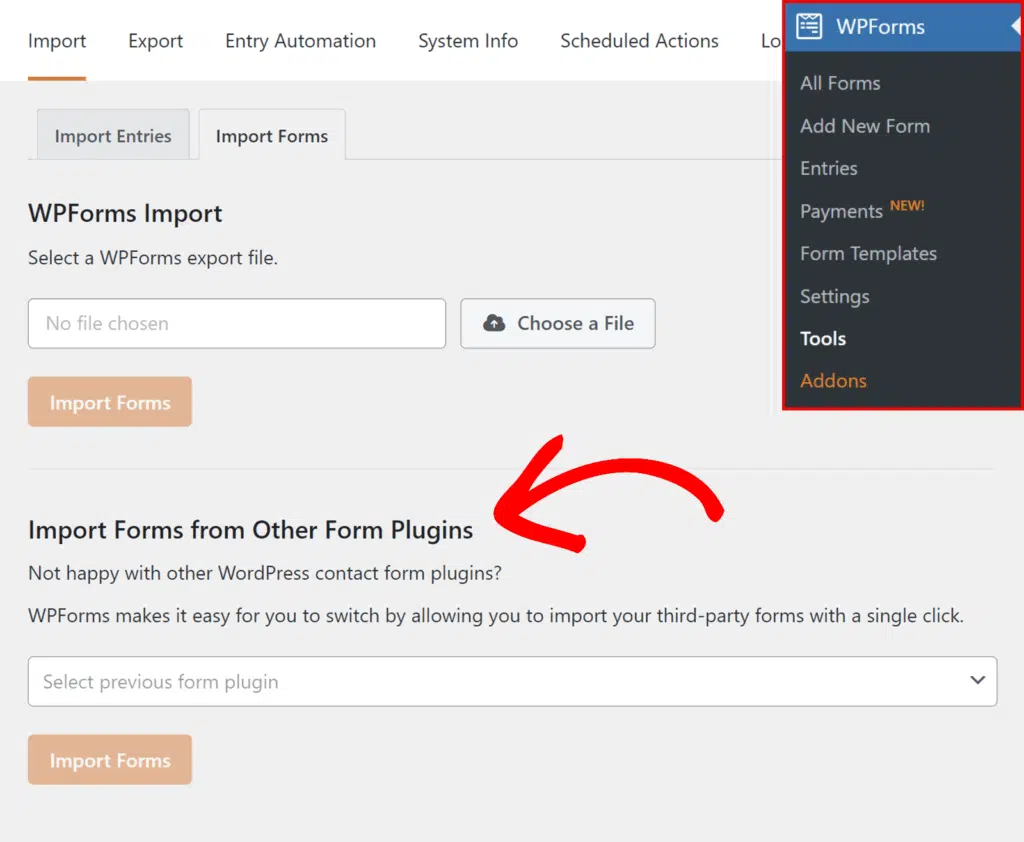This screenshot has height=842, width=1024.
Task: Open the Scheduled Actions tab
Action: tap(639, 40)
